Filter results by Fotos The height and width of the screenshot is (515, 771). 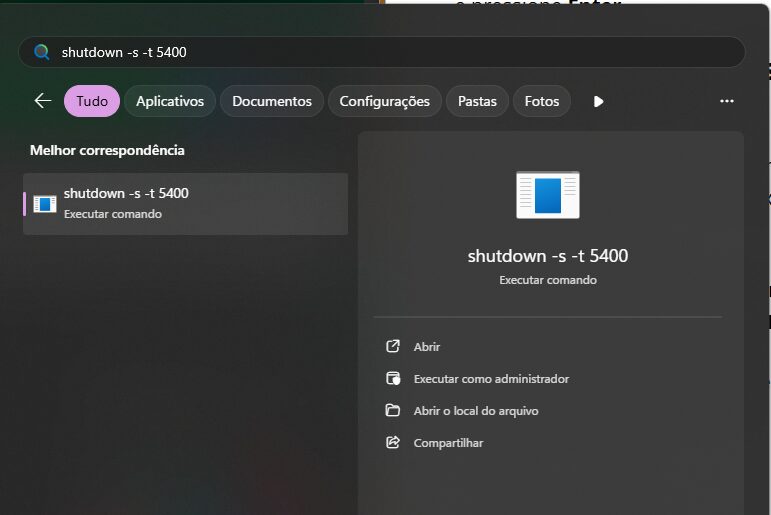542,101
